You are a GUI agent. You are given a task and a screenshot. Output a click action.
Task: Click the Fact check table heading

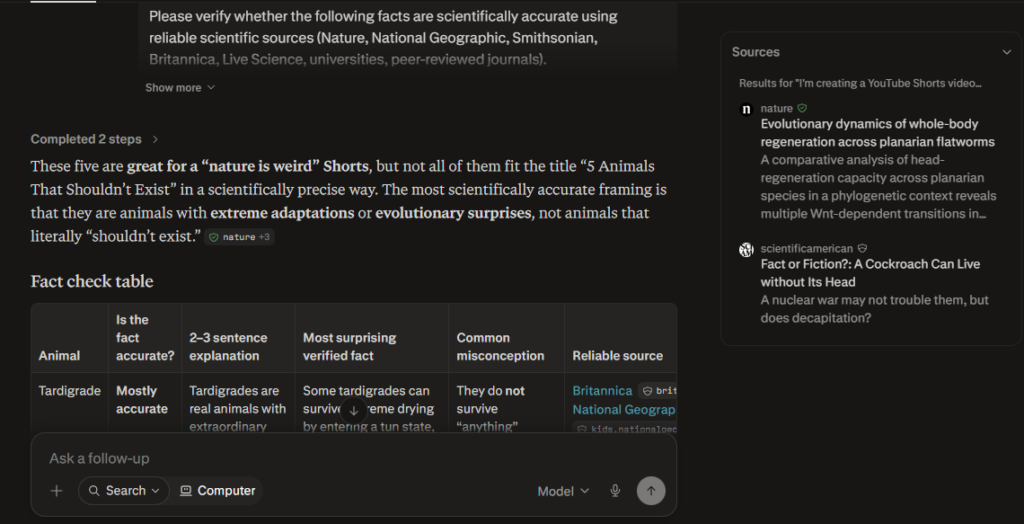(92, 282)
